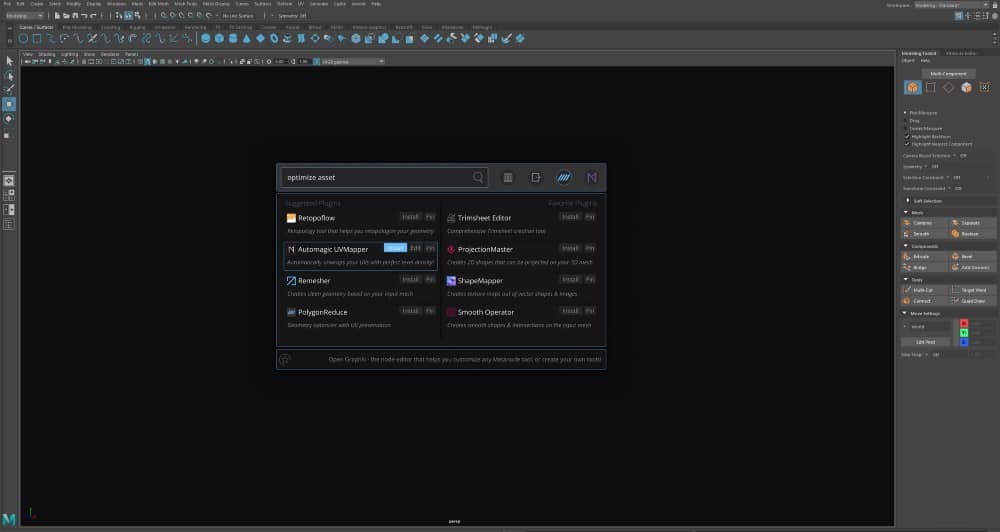Click the grid view icon in plugin dialog
Viewport: 1000px width, 532px height.
(x=508, y=177)
